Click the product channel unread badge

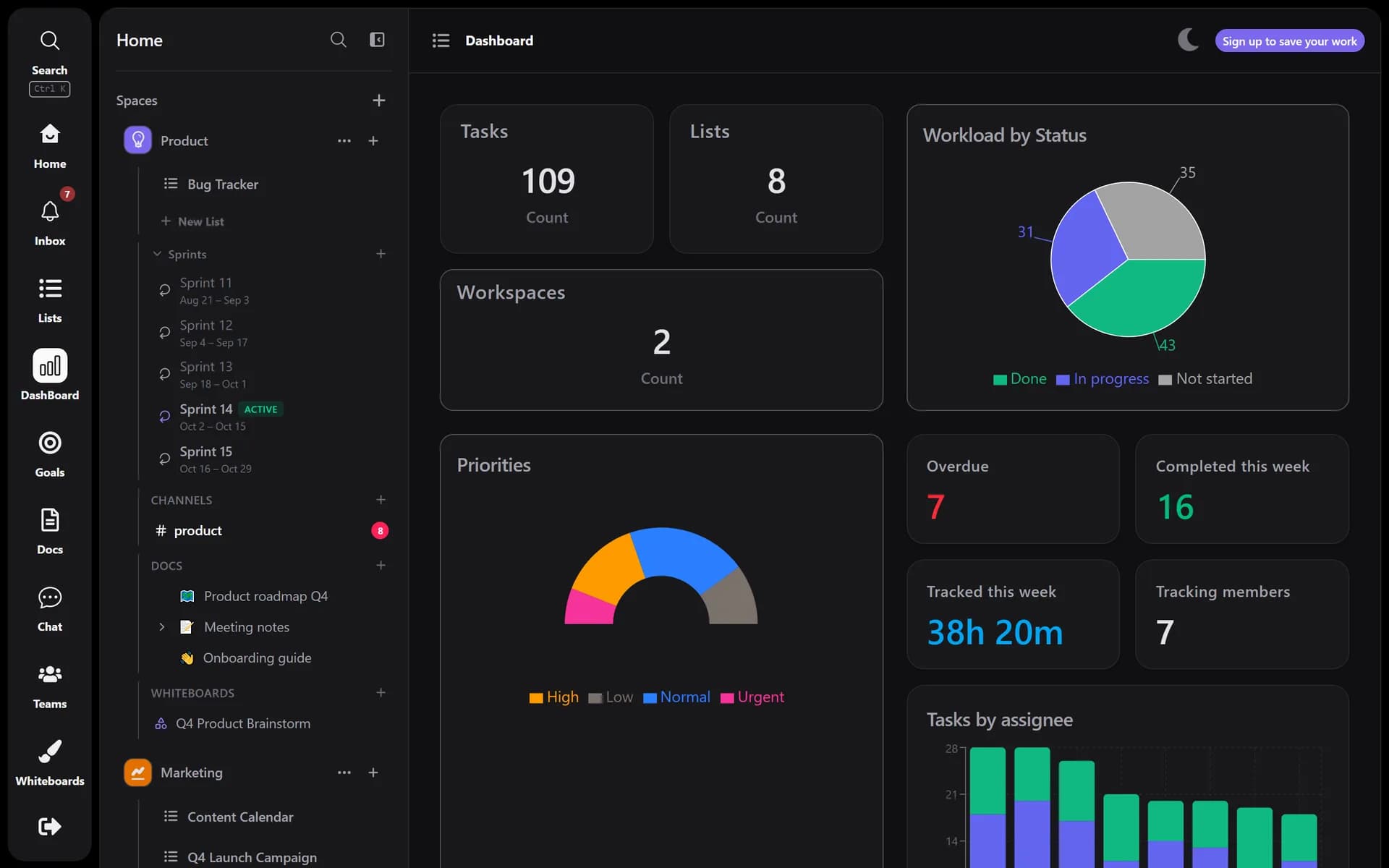[x=380, y=531]
